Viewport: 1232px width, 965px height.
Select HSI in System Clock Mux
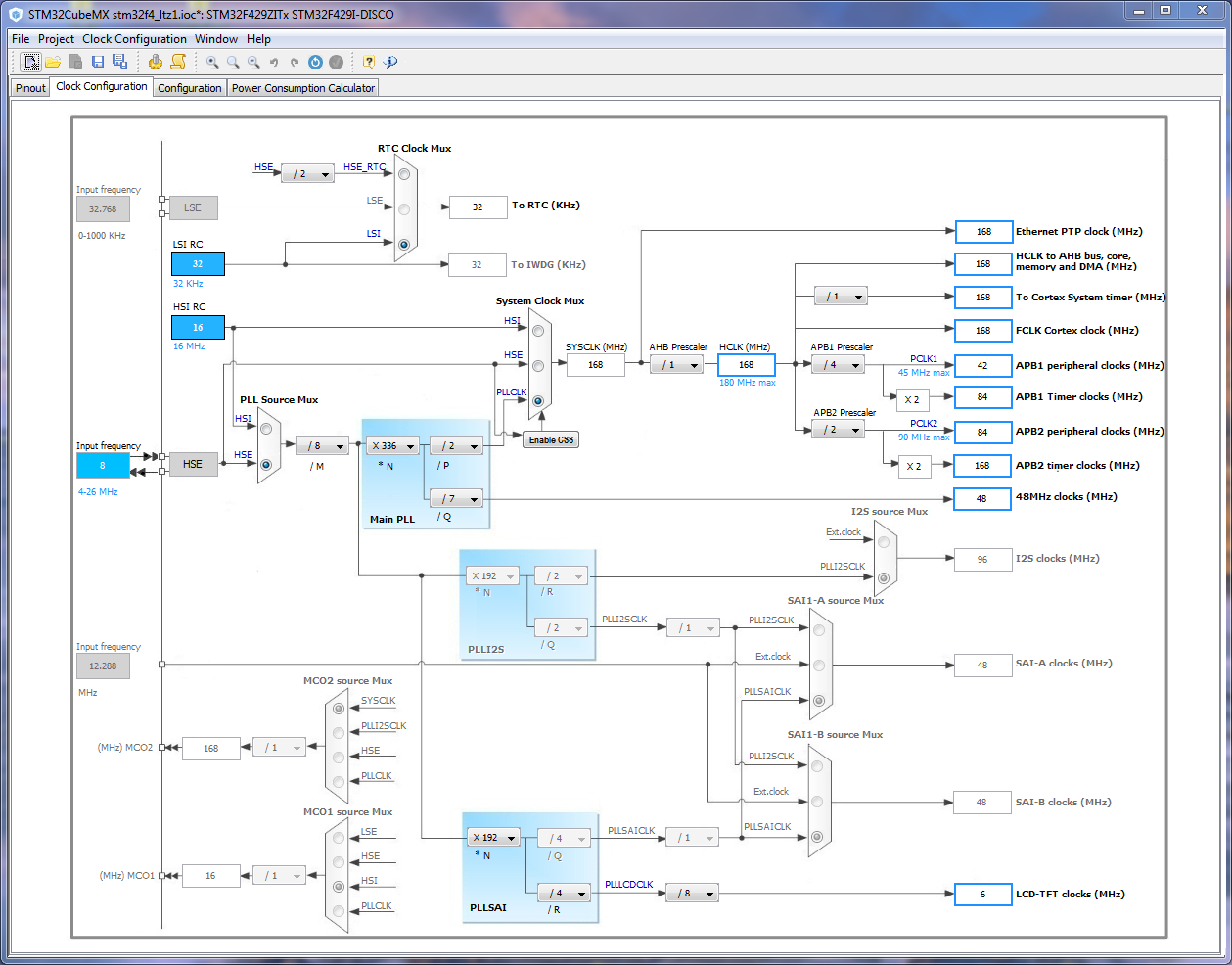[x=537, y=331]
